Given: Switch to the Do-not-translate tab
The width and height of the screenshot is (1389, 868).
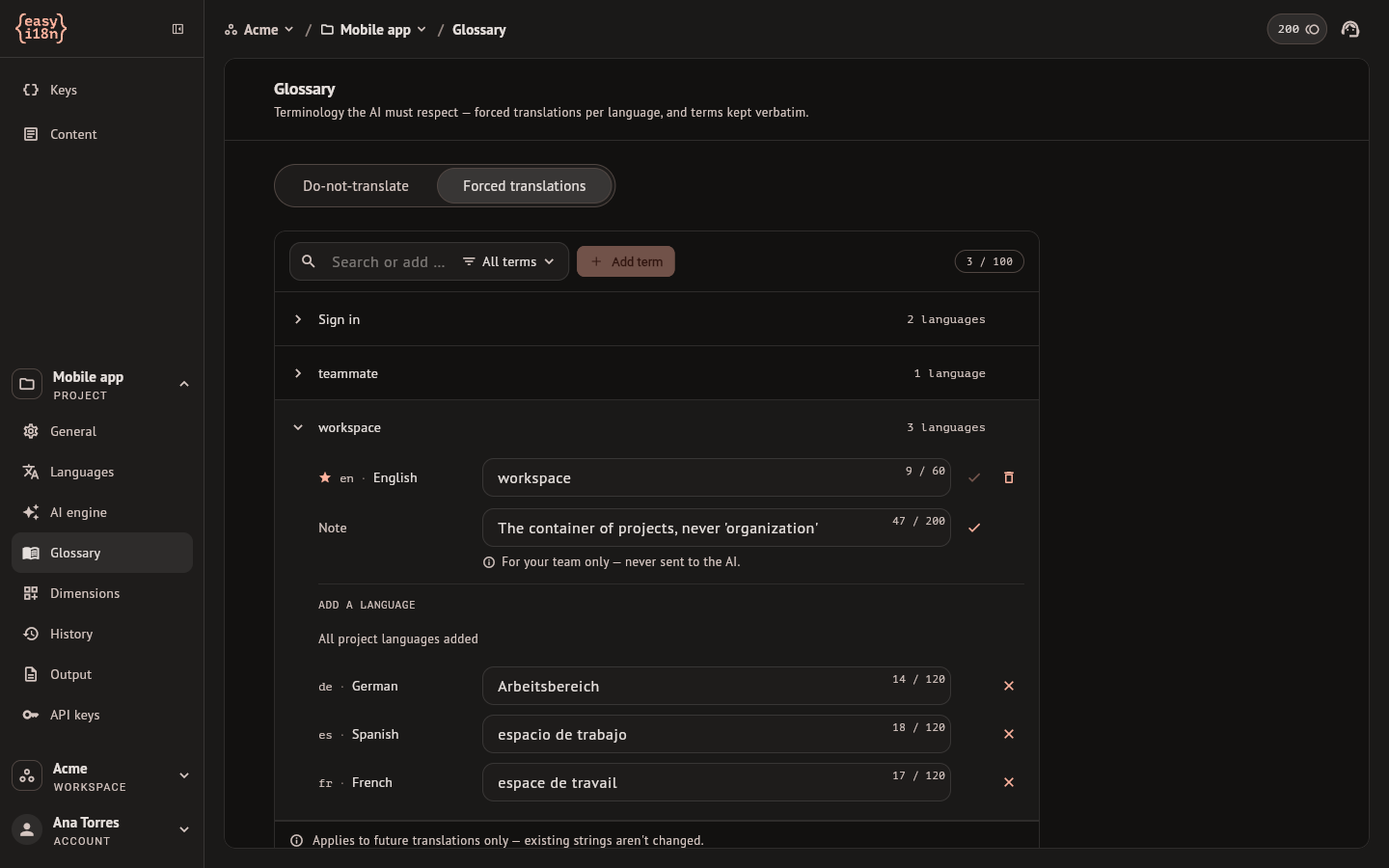Looking at the screenshot, I should coord(356,186).
